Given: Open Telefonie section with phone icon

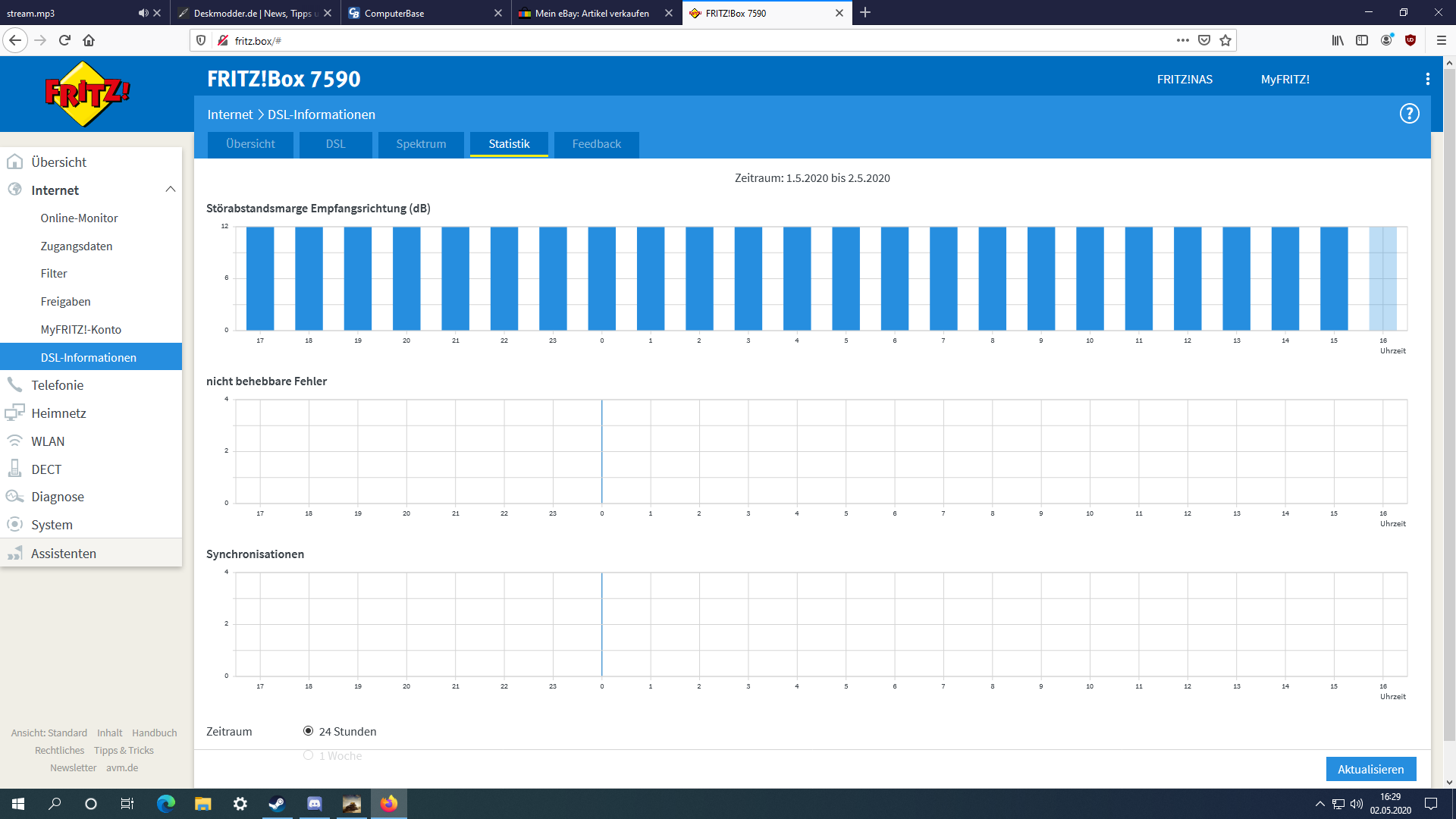Looking at the screenshot, I should pyautogui.click(x=58, y=385).
